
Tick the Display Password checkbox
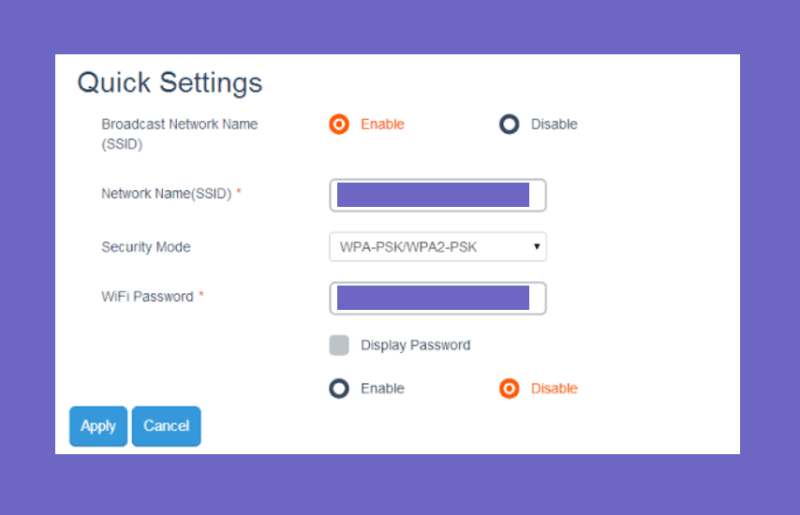point(339,345)
